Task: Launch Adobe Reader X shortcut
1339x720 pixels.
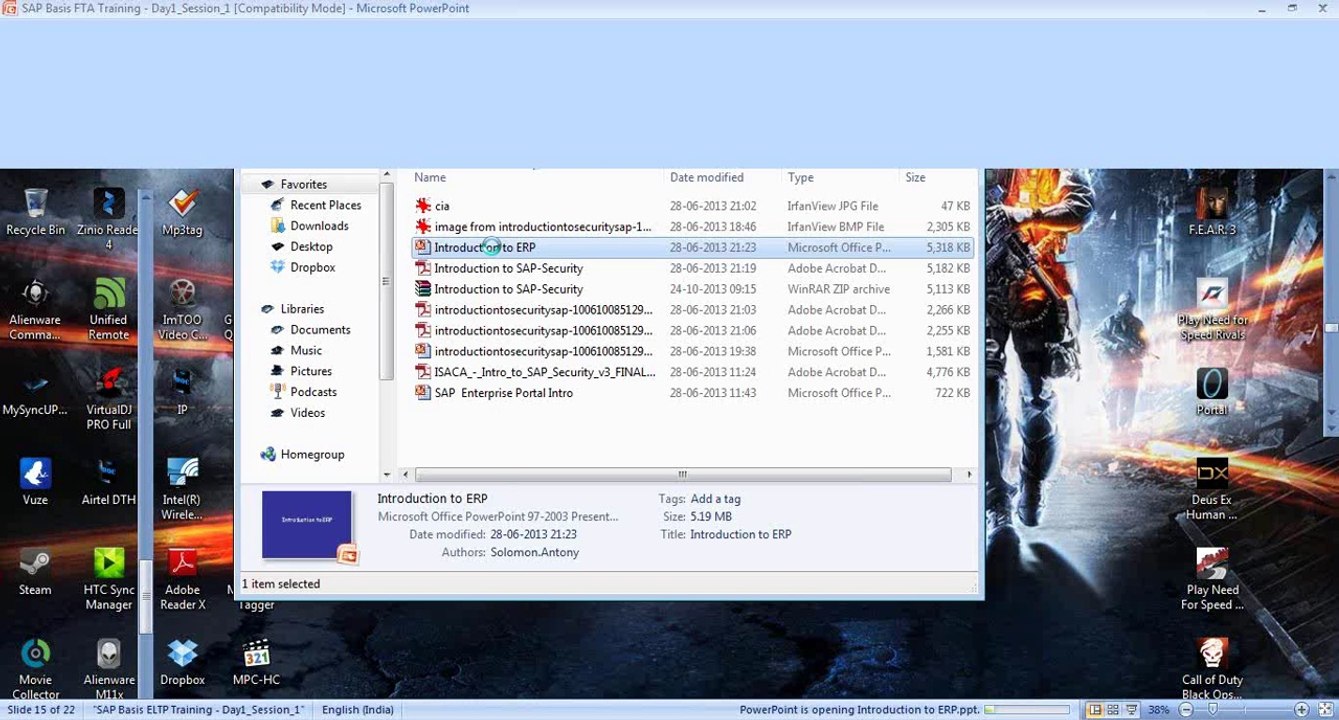Action: 182,580
